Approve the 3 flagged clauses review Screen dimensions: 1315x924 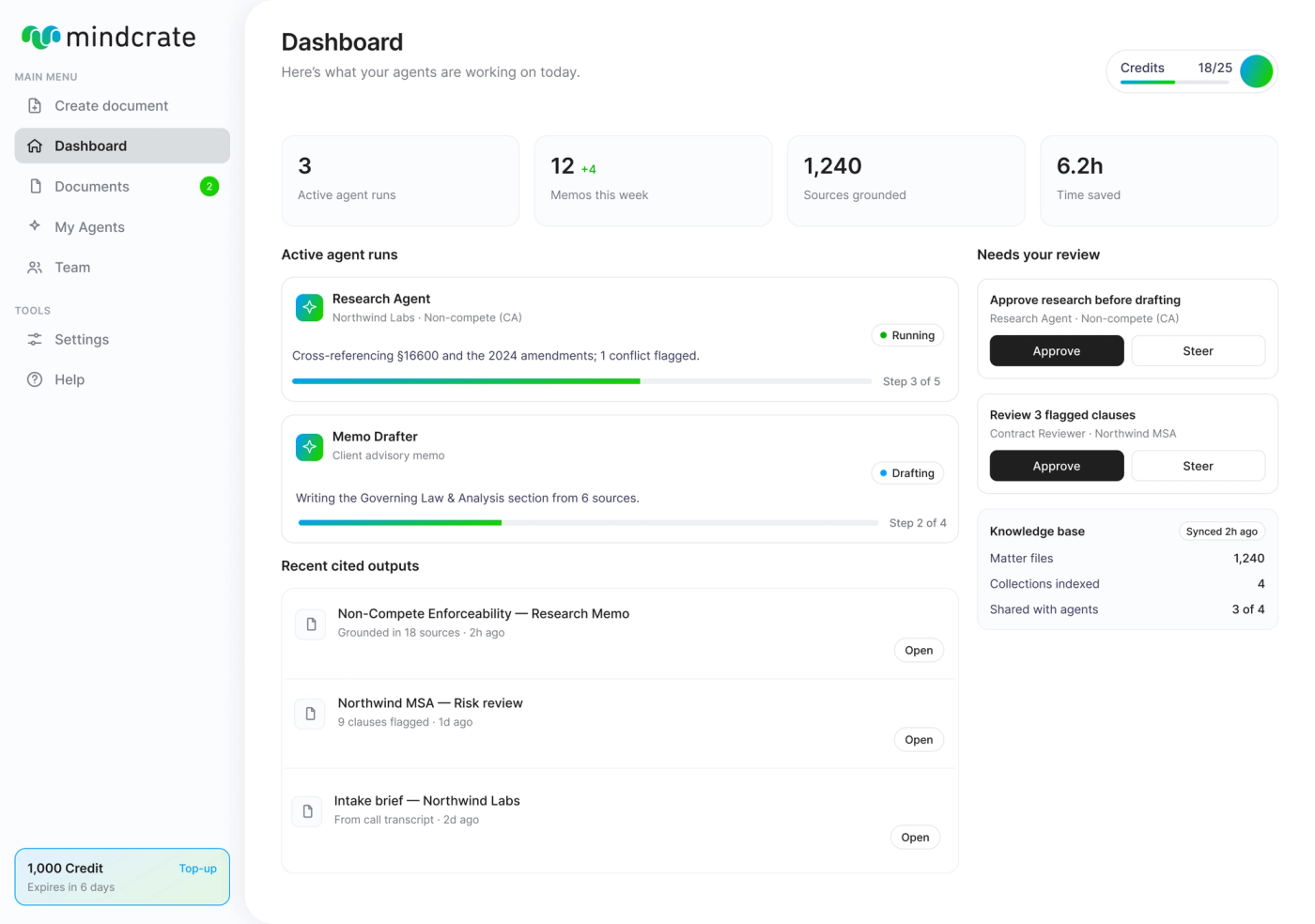pyautogui.click(x=1057, y=466)
